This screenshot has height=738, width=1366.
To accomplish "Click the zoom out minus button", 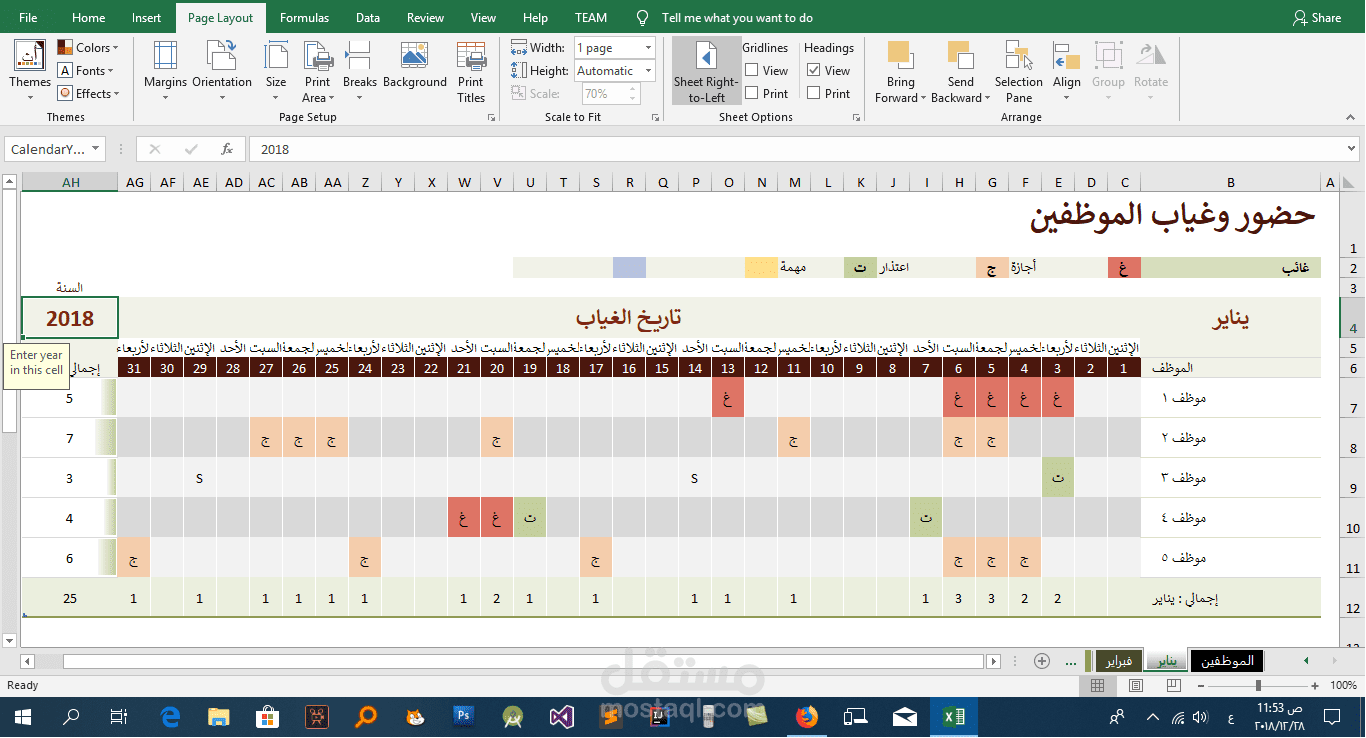I will pos(1201,685).
